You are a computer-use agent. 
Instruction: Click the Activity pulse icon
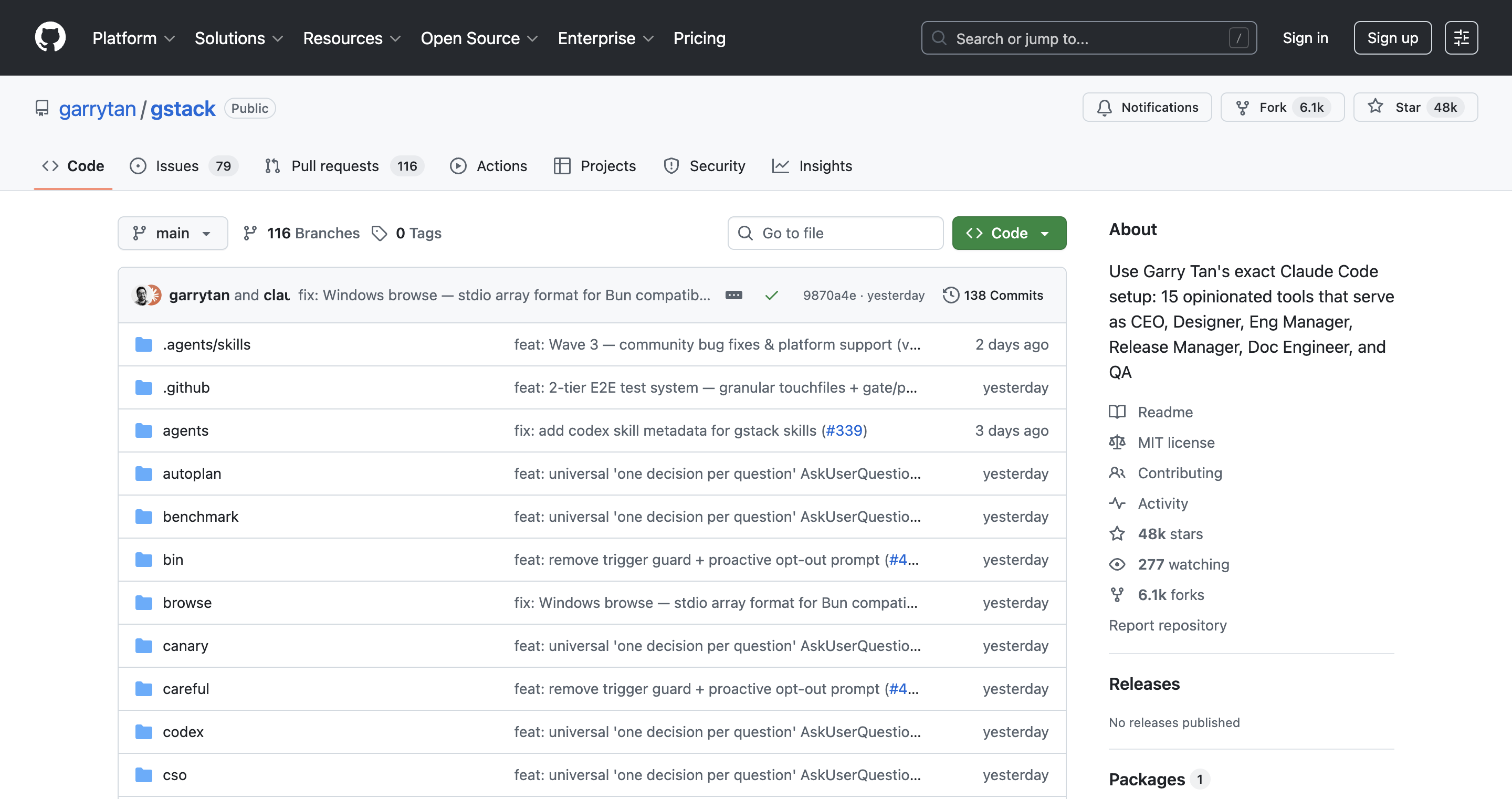coord(1117,503)
